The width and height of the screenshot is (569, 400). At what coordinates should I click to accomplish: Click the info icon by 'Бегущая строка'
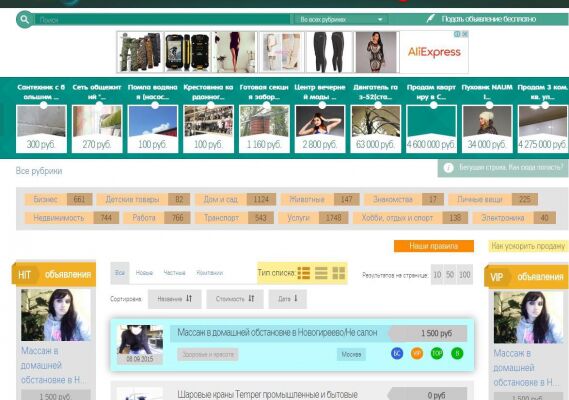click(449, 168)
